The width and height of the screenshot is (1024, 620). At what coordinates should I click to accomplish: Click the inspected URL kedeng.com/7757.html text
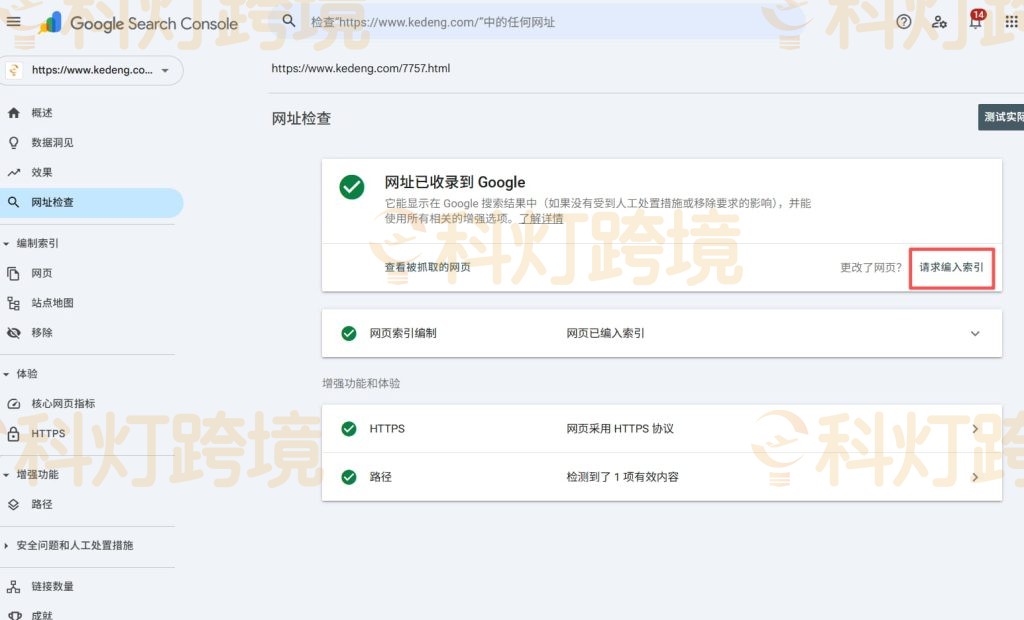tap(360, 68)
